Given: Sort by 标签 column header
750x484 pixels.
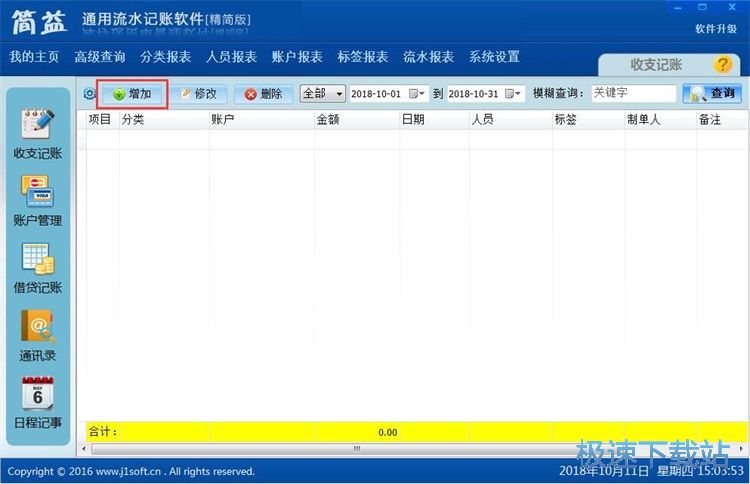Looking at the screenshot, I should (588, 120).
